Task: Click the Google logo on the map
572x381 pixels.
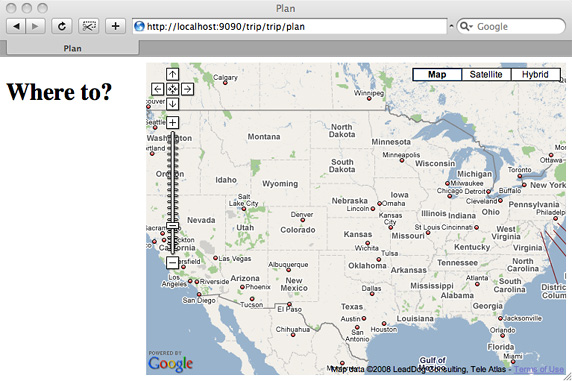Action: (x=170, y=363)
